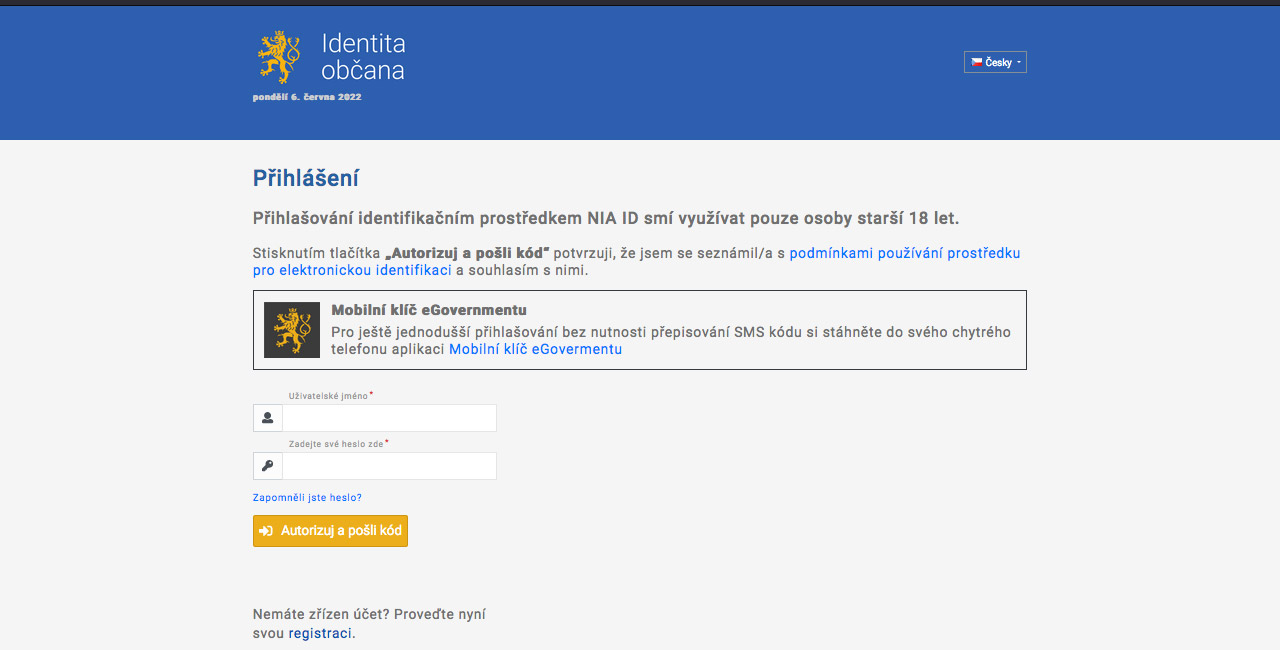Click the user icon beside username field
This screenshot has width=1280, height=650.
268,418
